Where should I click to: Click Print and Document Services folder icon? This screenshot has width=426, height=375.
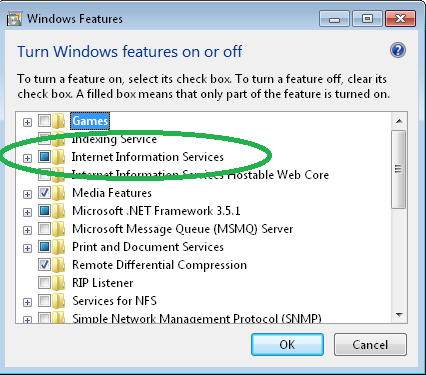click(59, 247)
